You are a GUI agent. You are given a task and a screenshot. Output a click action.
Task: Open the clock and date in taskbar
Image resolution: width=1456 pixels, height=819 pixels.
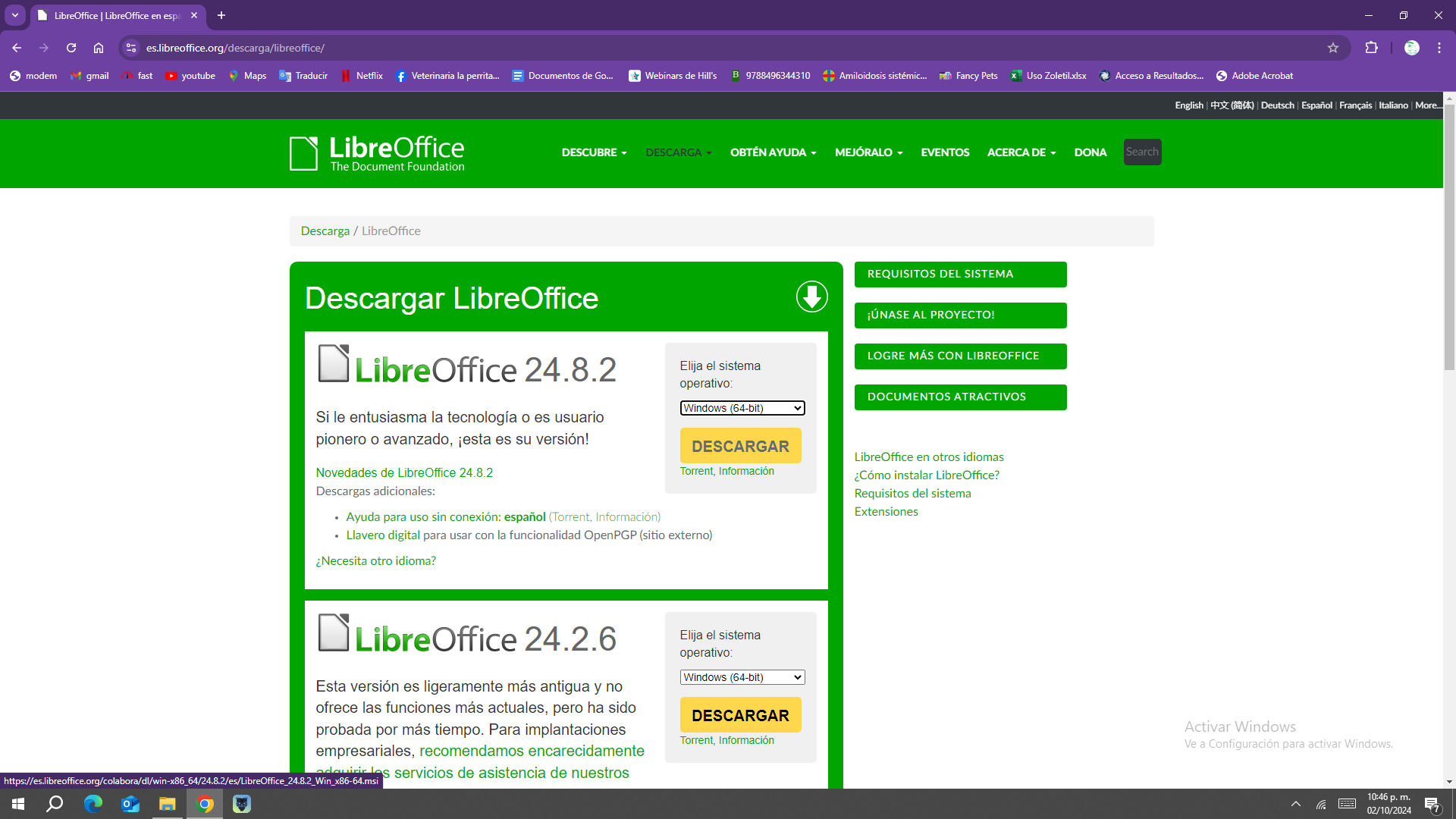(1389, 804)
